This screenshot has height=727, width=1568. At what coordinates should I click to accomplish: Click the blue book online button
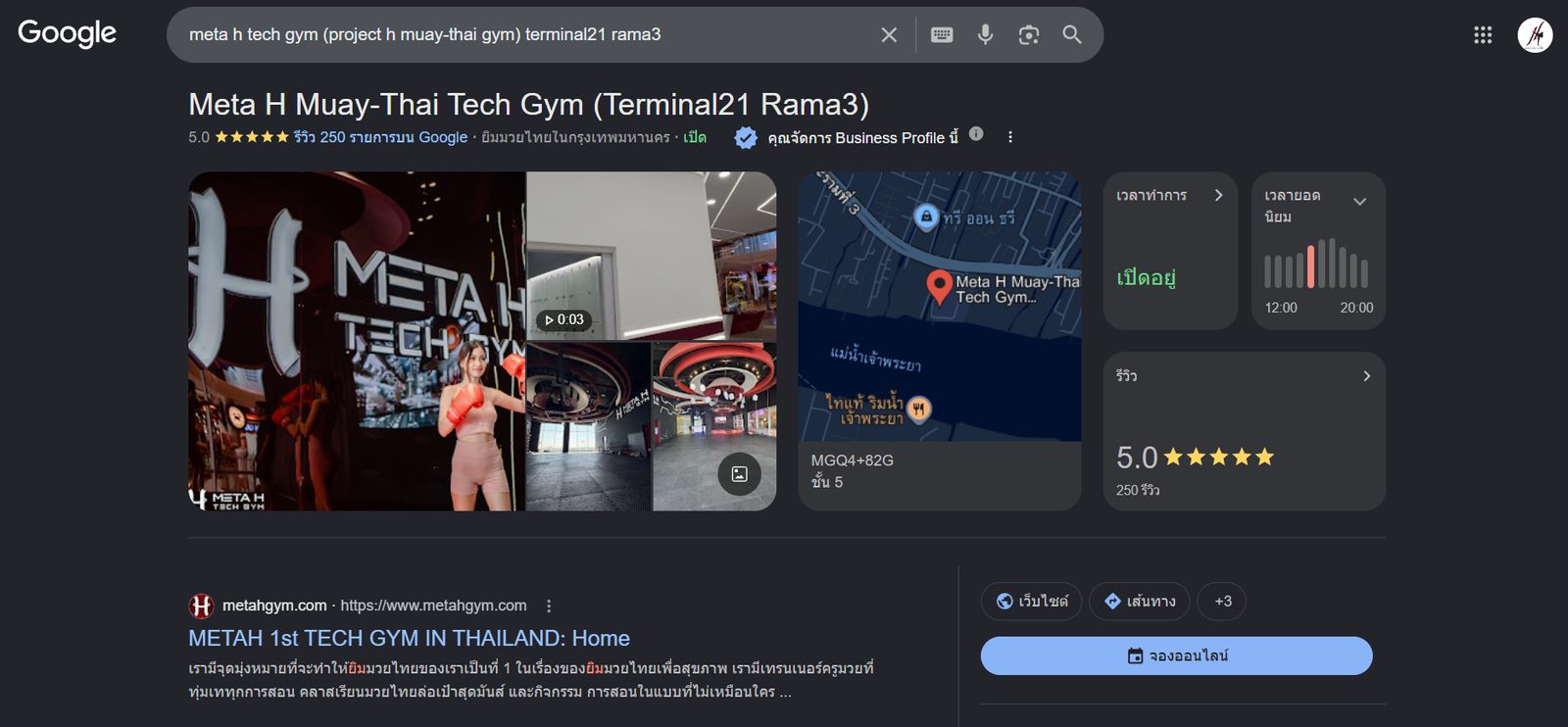[x=1177, y=655]
